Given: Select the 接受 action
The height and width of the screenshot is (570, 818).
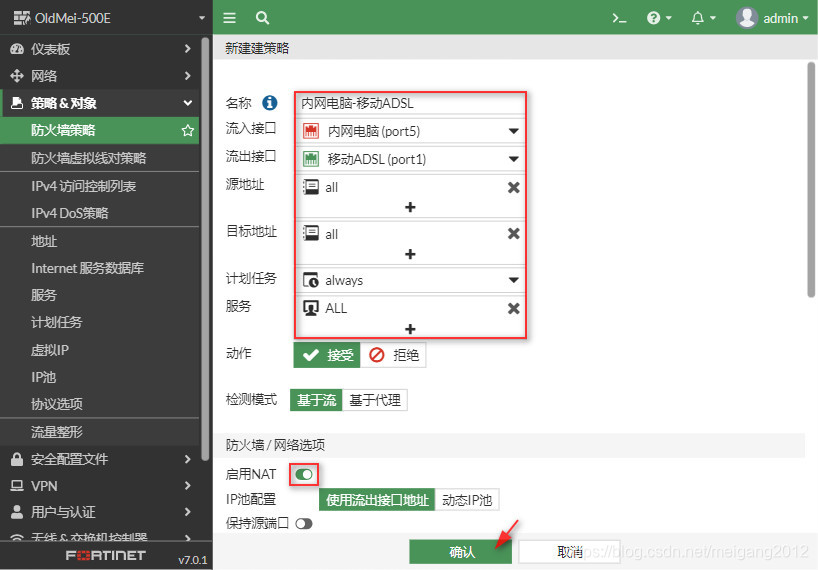Looking at the screenshot, I should pos(327,355).
